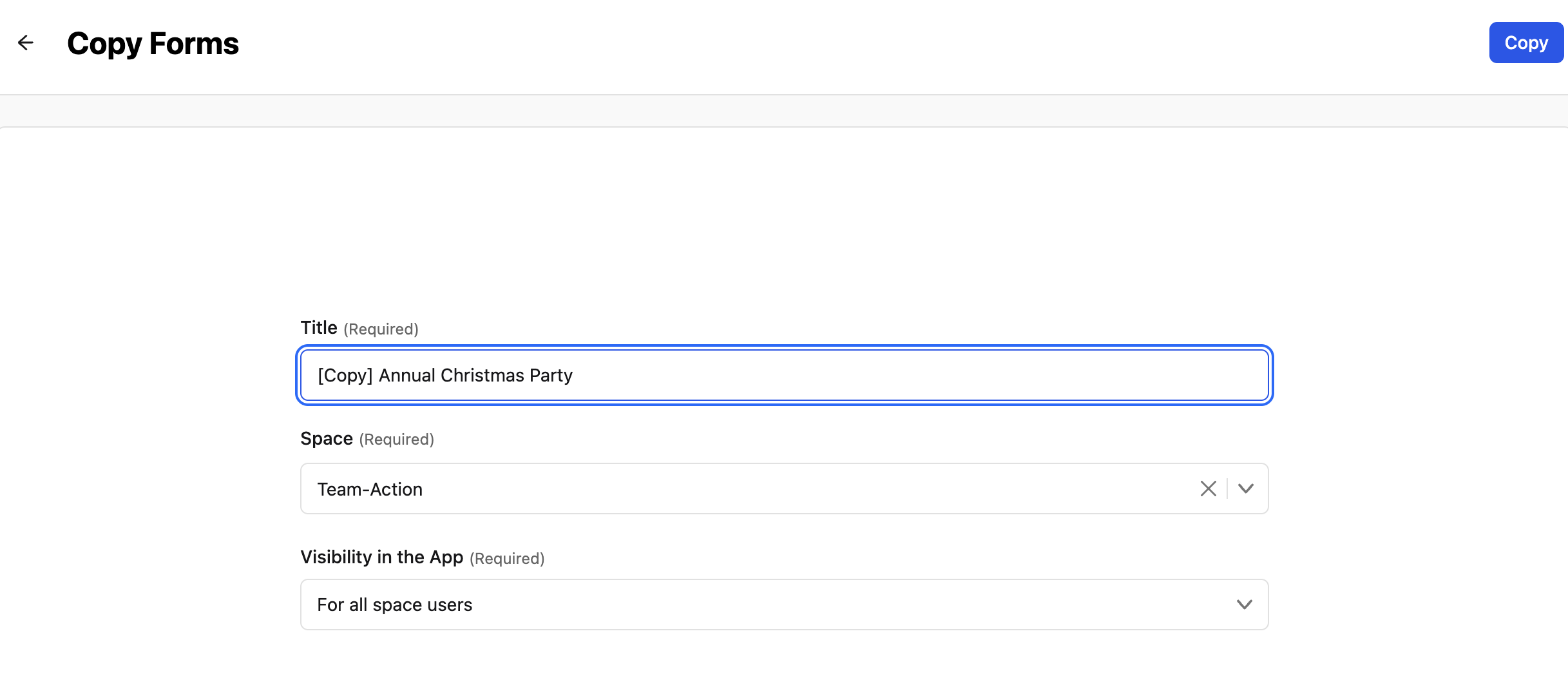Click the Copy Forms page heading
Viewport: 1568px width, 678px height.
point(153,44)
